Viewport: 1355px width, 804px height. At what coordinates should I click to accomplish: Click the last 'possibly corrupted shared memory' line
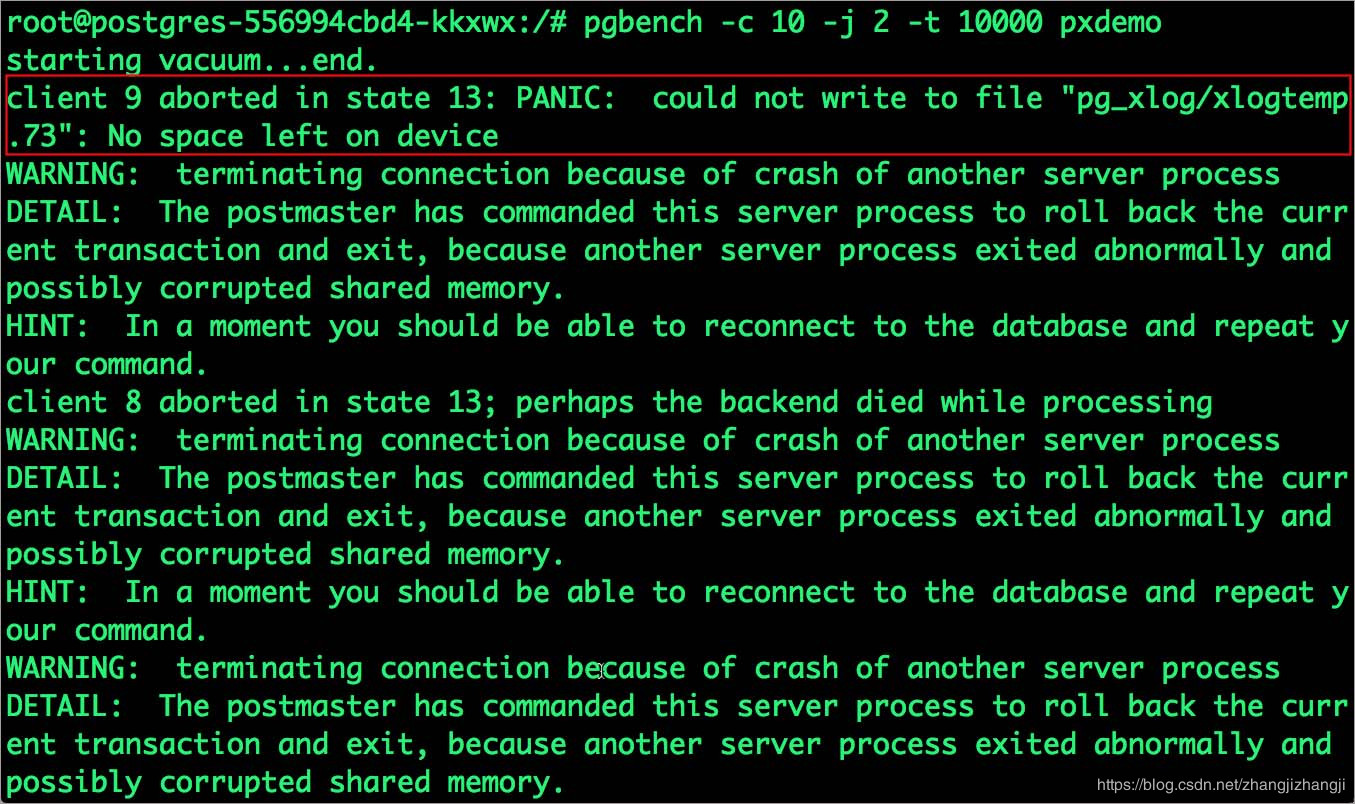(x=285, y=782)
